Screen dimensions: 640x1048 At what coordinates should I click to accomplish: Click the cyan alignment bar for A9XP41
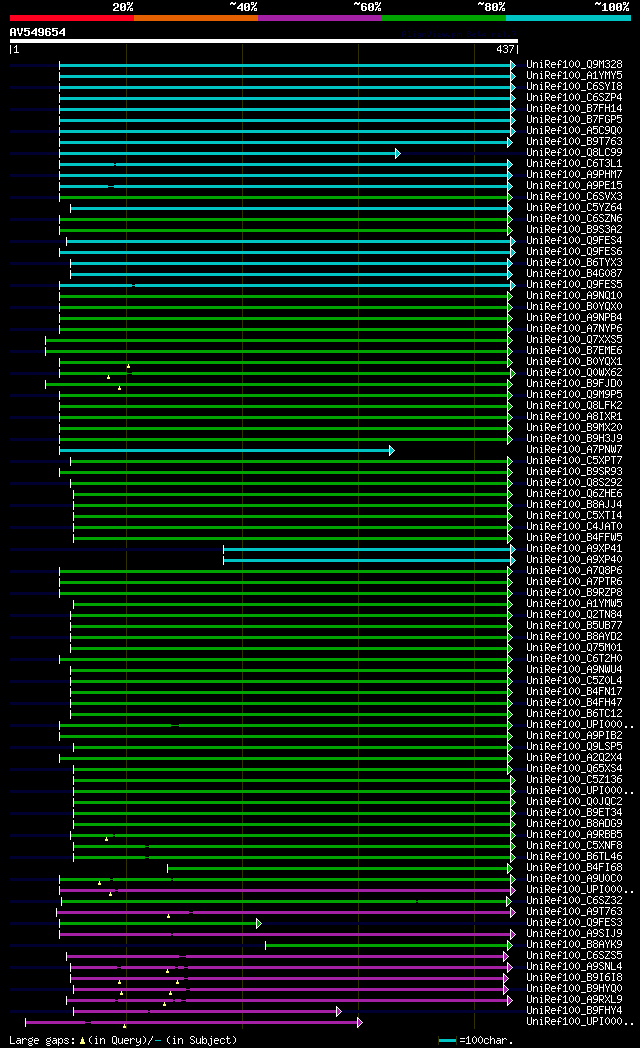pos(369,549)
